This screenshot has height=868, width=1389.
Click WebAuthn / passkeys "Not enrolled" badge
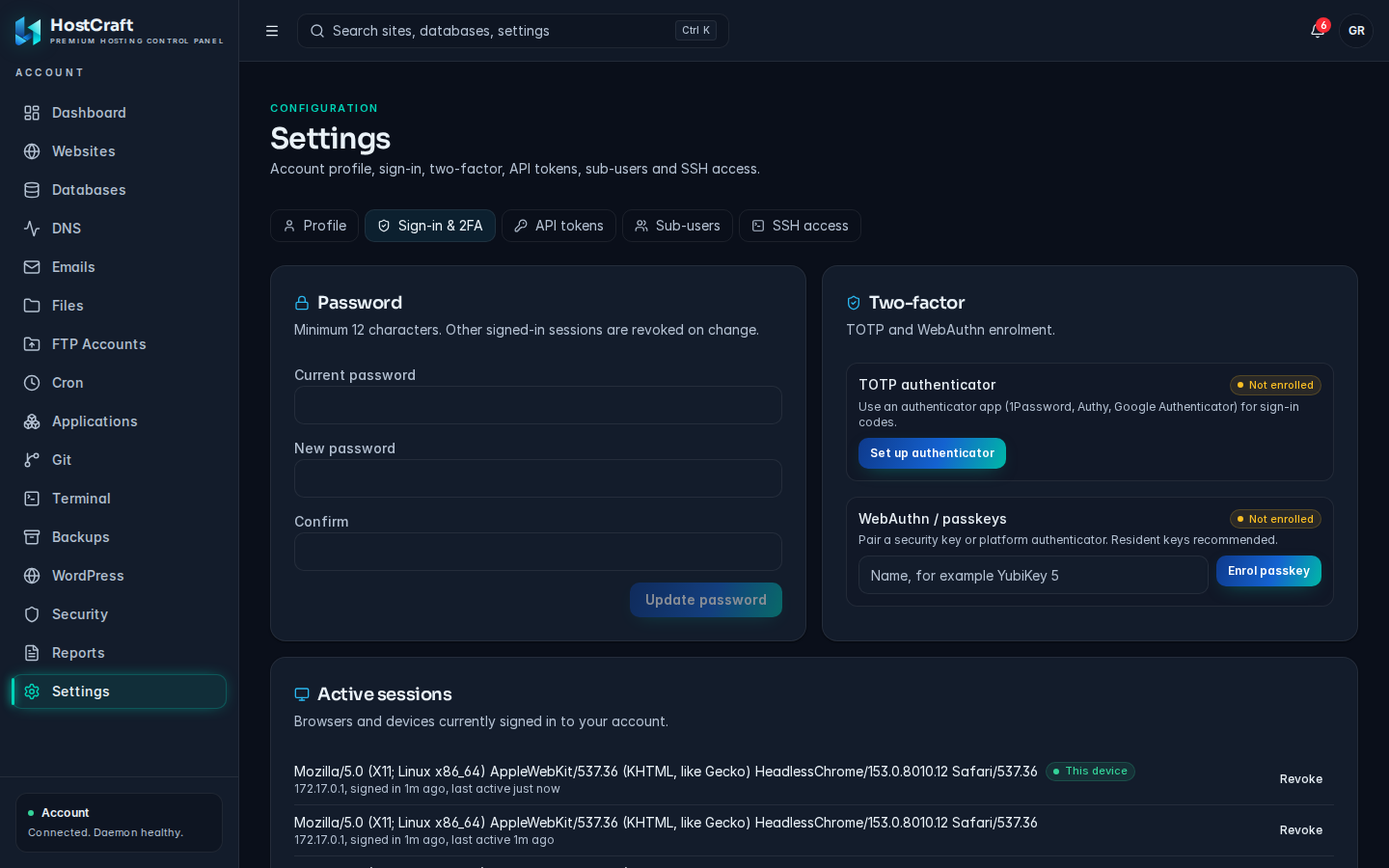click(1275, 519)
